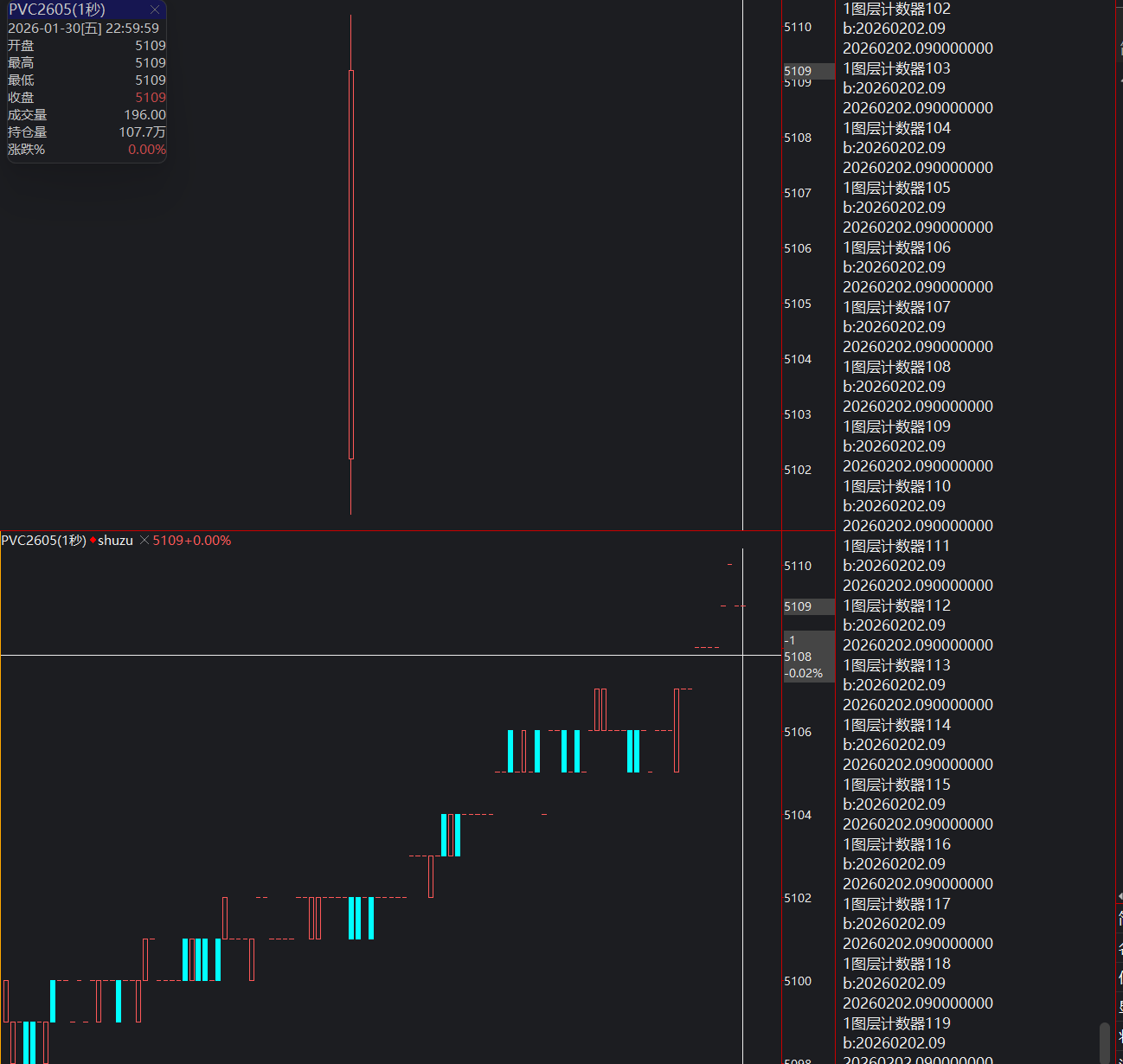Click the -0.02% crosshair percentage label
The width and height of the screenshot is (1123, 1064).
804,673
